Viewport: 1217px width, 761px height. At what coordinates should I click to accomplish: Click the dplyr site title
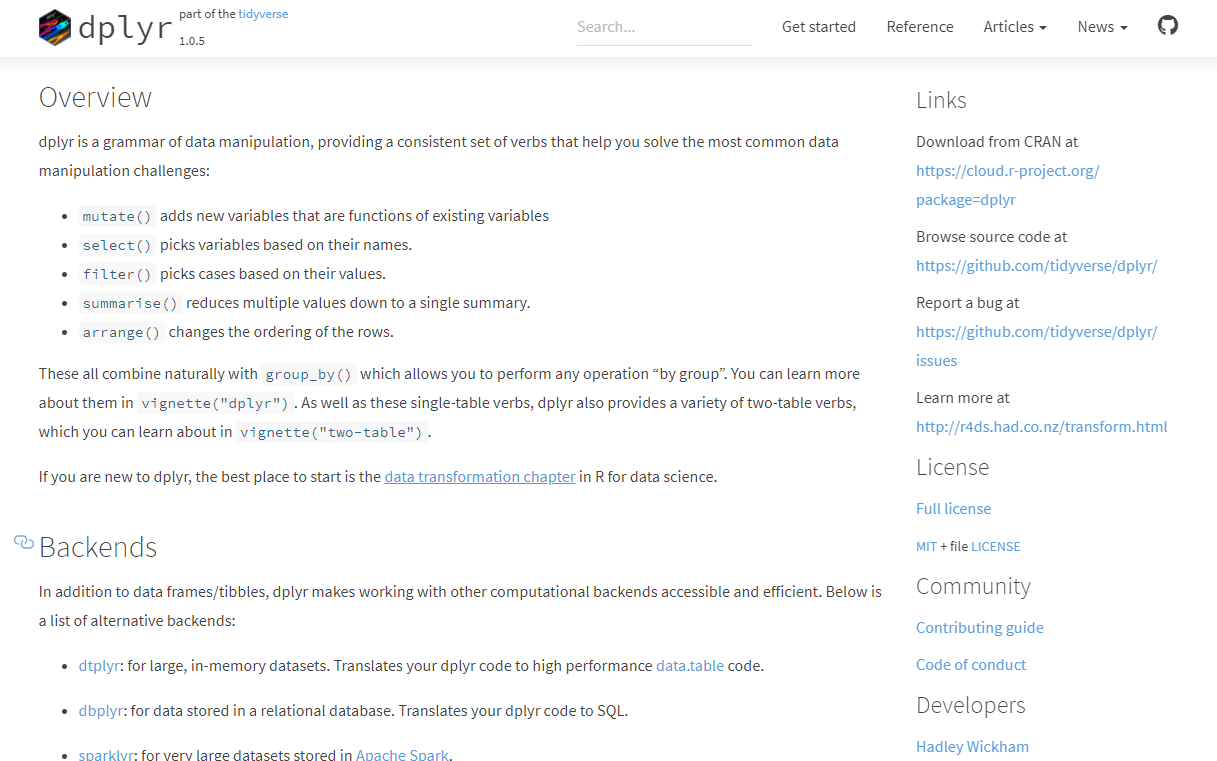click(x=125, y=29)
